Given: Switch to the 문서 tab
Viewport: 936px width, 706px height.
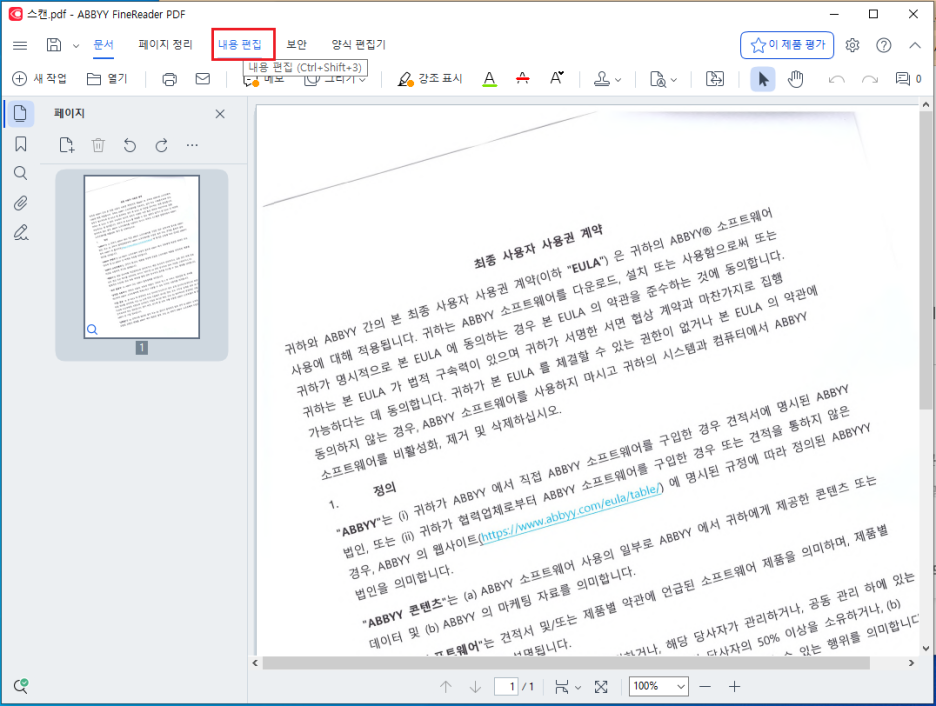Looking at the screenshot, I should tap(103, 45).
